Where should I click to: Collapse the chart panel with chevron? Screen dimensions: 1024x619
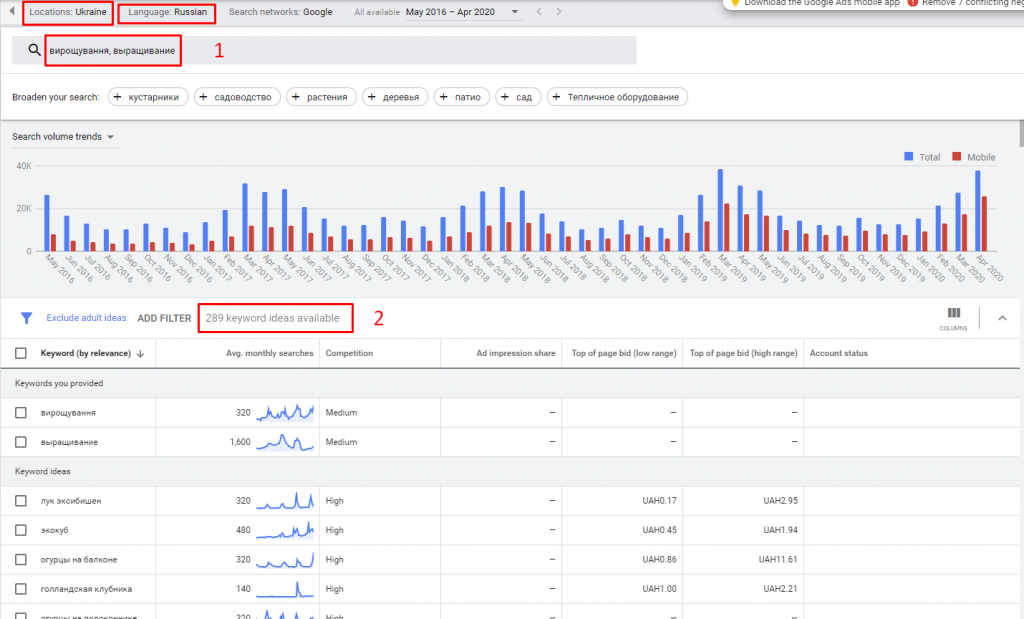[1003, 318]
